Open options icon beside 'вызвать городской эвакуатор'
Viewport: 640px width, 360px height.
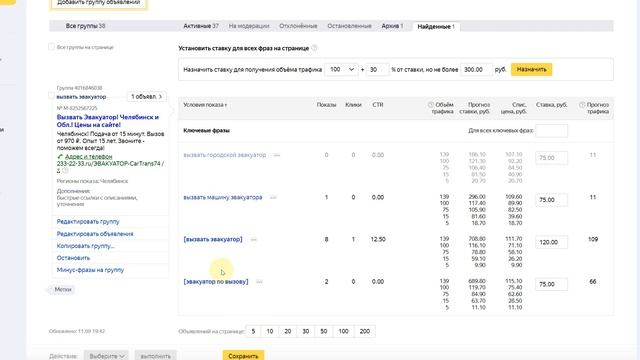tap(277, 155)
